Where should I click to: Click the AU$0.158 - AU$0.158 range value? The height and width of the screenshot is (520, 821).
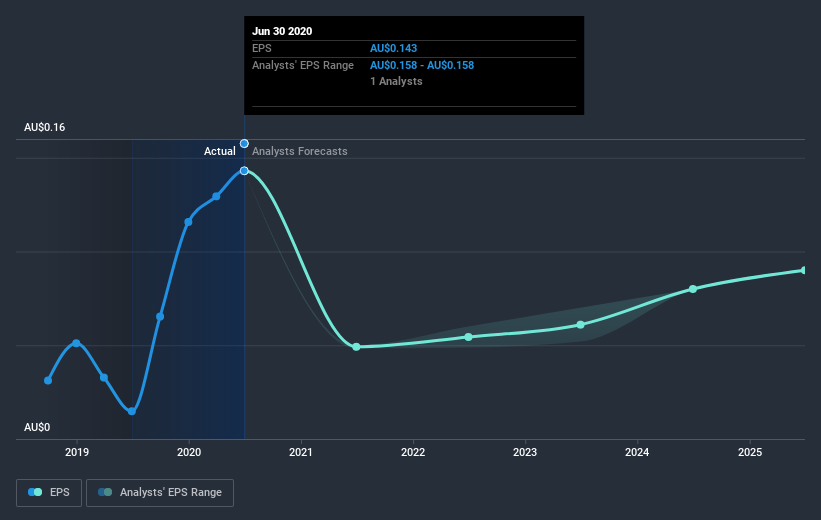[x=422, y=65]
